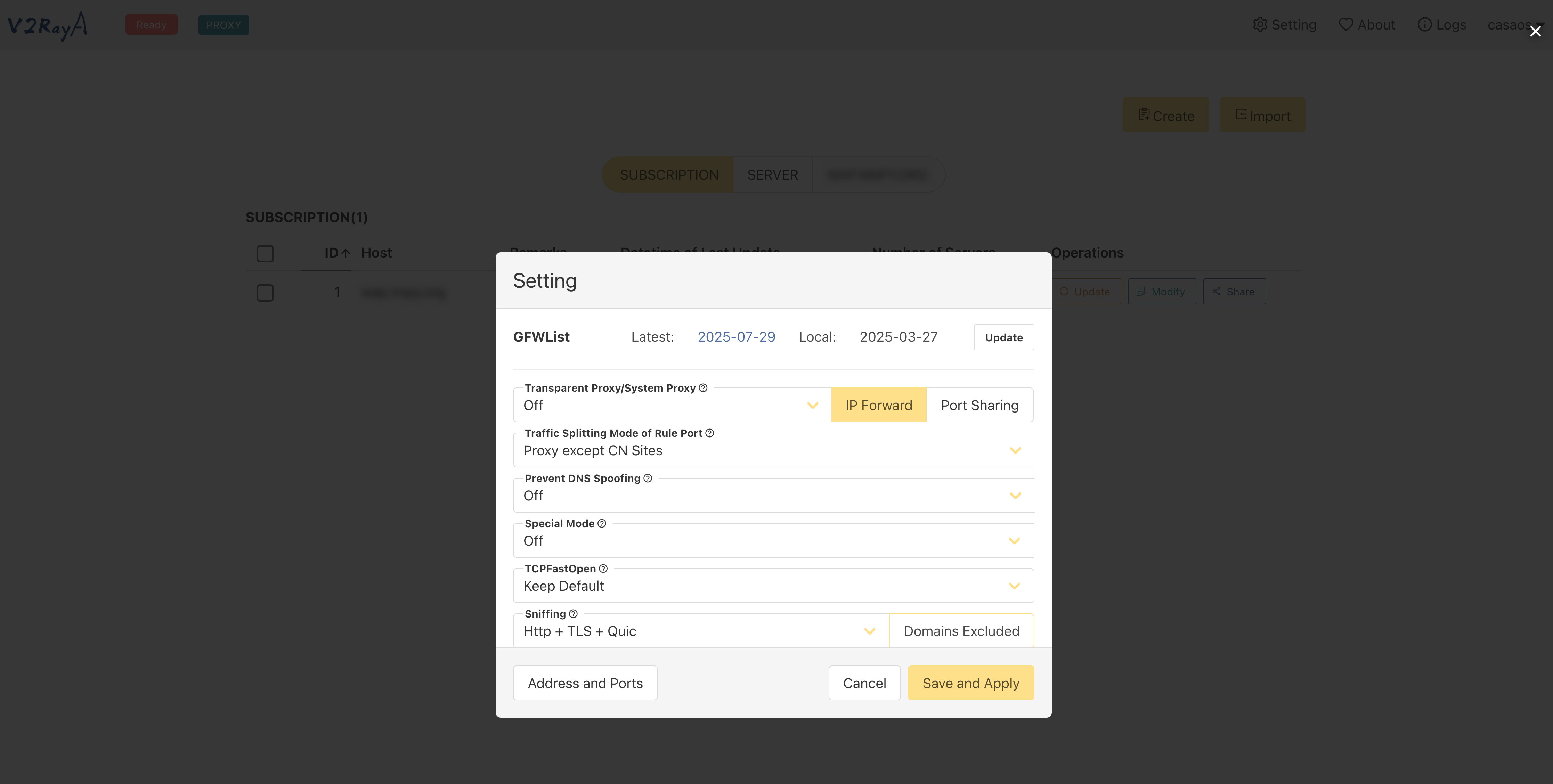
Task: Click help icon next to Prevent DNS Spoofing
Action: tap(648, 479)
